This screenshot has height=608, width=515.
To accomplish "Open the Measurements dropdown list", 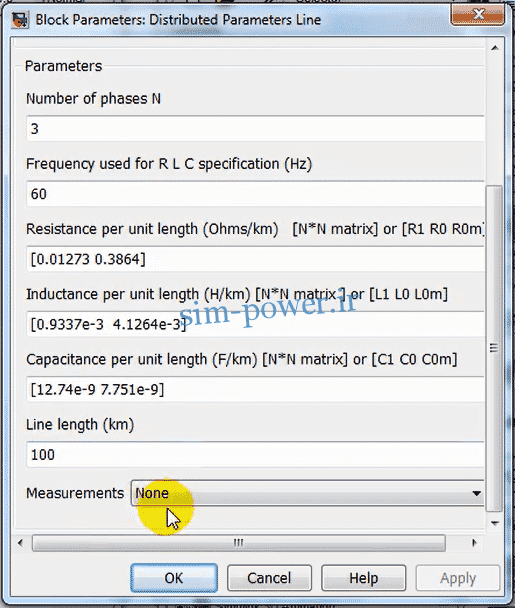I will (x=308, y=493).
